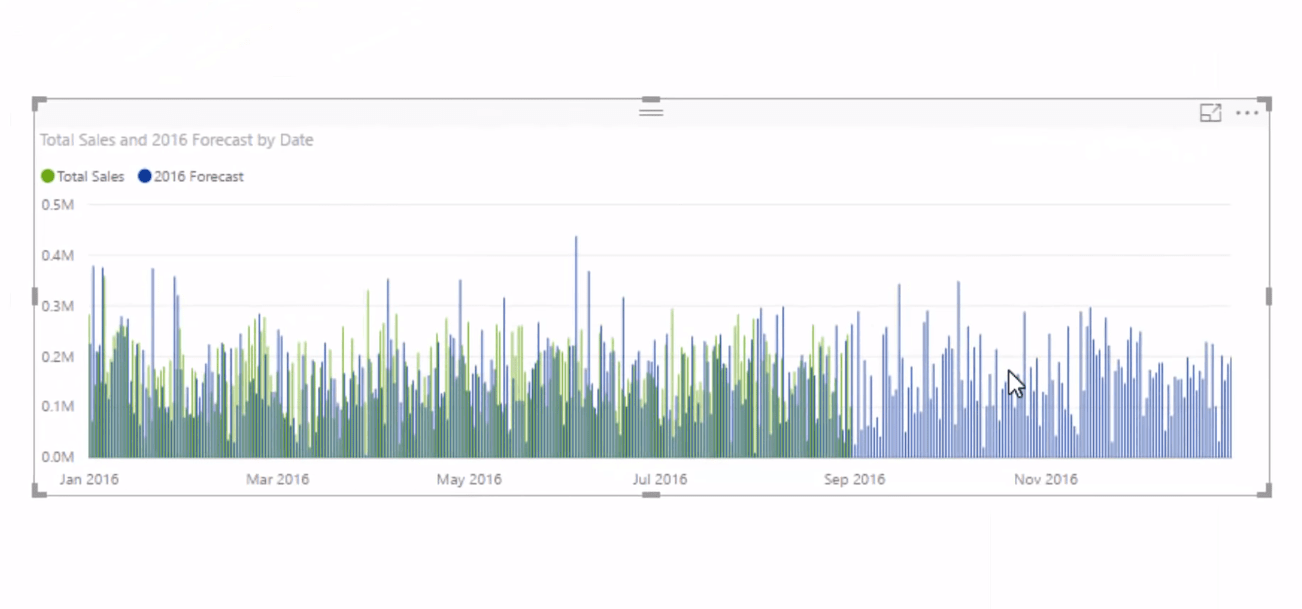1302x609 pixels.
Task: Click the top-right resize corner handle
Action: point(1264,103)
